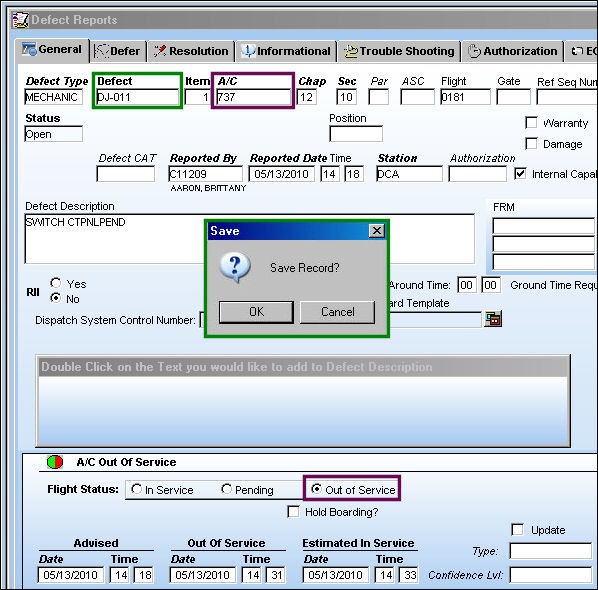Click the Defect number field DJ-011
Screen dimensions: 598x590
coord(137,97)
